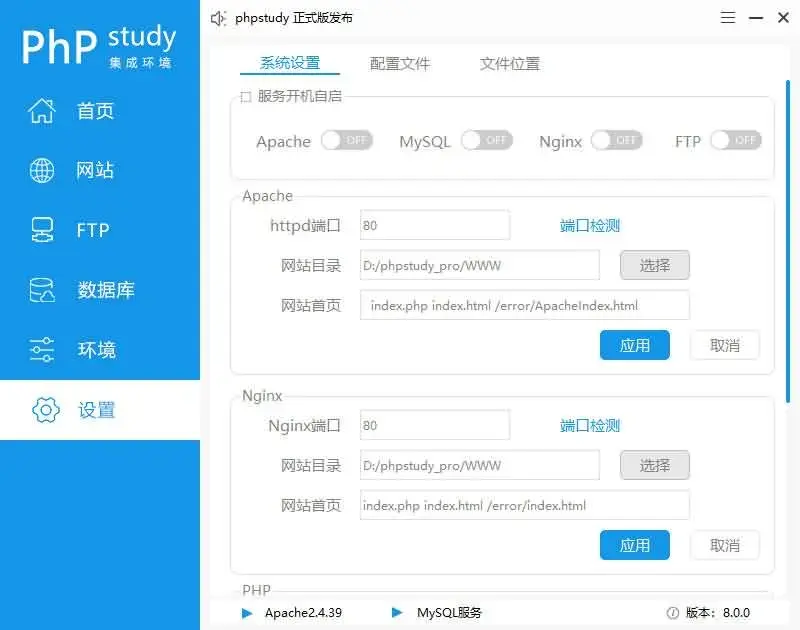Toggle the FTP autostart switch

pos(736,140)
